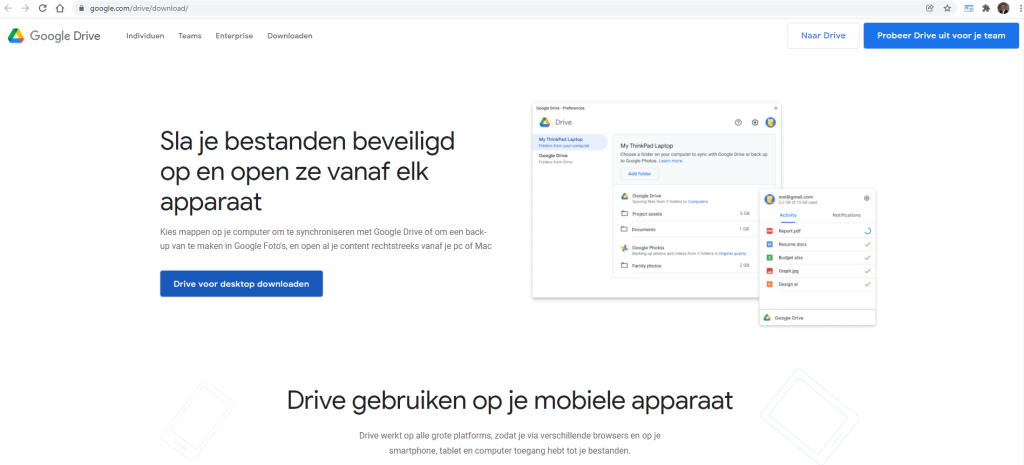The image size is (1024, 465).
Task: Click the browser back arrow
Action: 8,8
